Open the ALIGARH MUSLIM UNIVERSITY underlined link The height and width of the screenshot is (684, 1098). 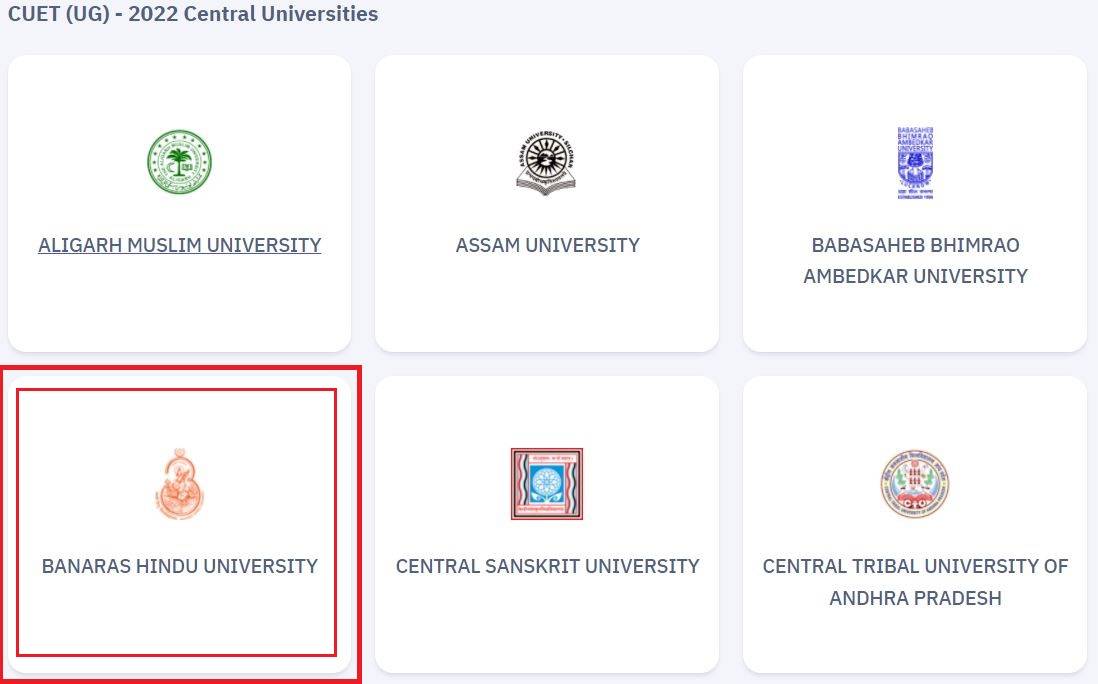pyautogui.click(x=179, y=245)
